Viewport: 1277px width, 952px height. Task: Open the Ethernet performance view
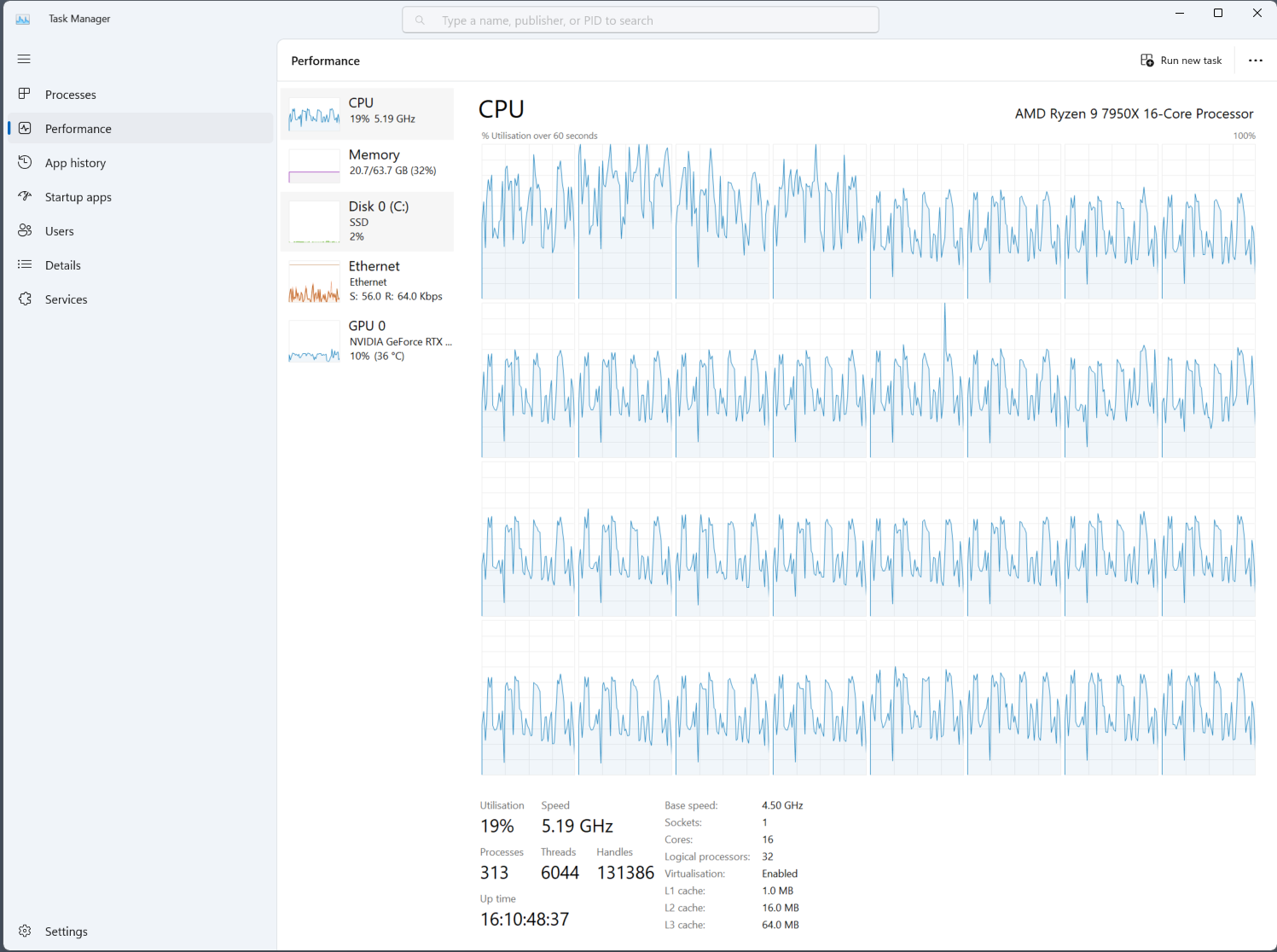(x=374, y=280)
